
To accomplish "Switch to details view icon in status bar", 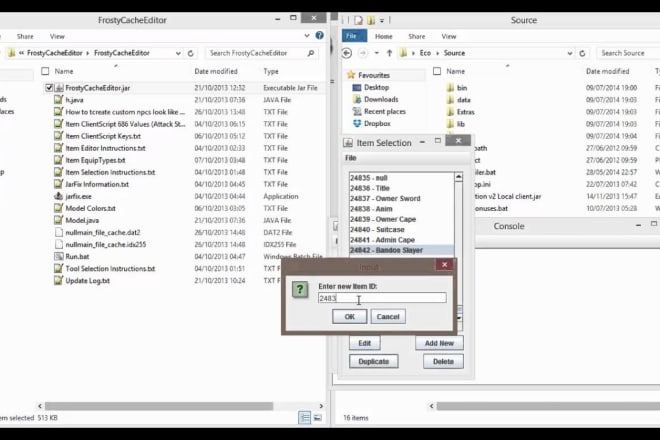I will tap(304, 418).
